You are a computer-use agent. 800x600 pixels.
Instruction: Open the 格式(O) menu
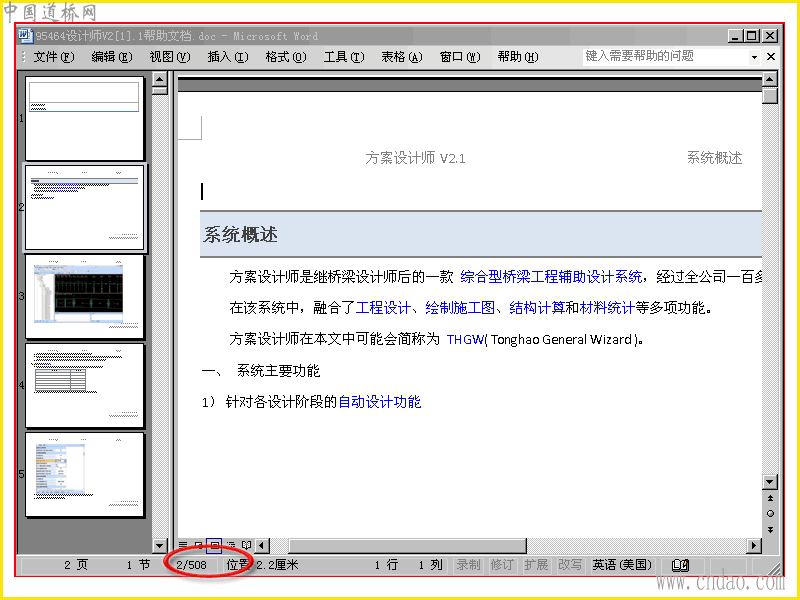click(286, 57)
